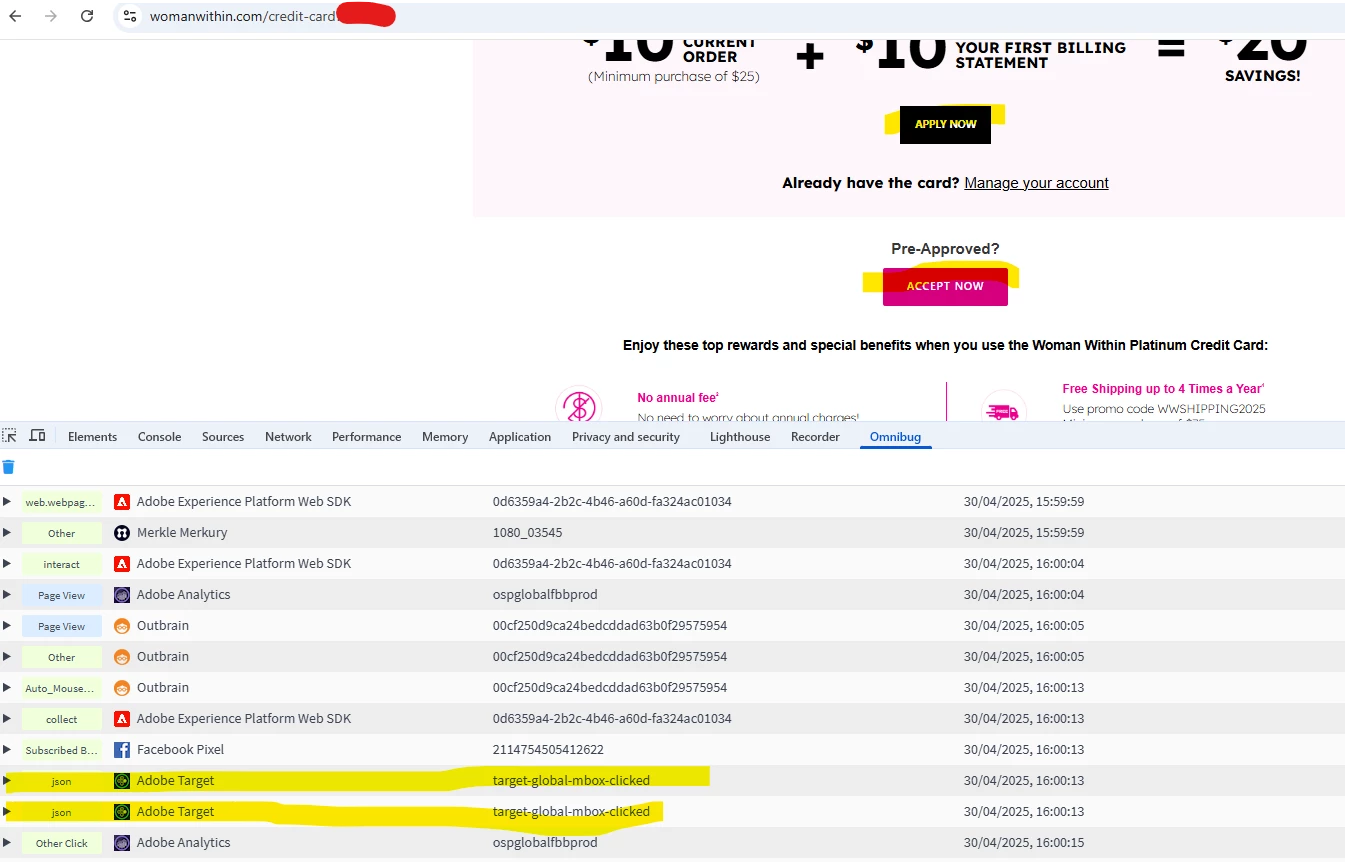Image resolution: width=1345 pixels, height=862 pixels.
Task: Click Adobe Analytics icon in Other Click row
Action: coord(122,843)
